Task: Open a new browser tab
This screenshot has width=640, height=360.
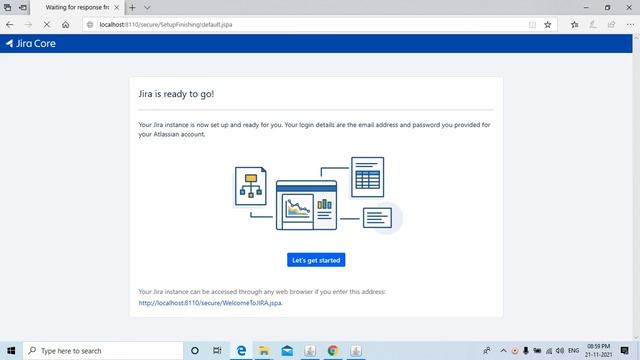Action: pyautogui.click(x=132, y=7)
